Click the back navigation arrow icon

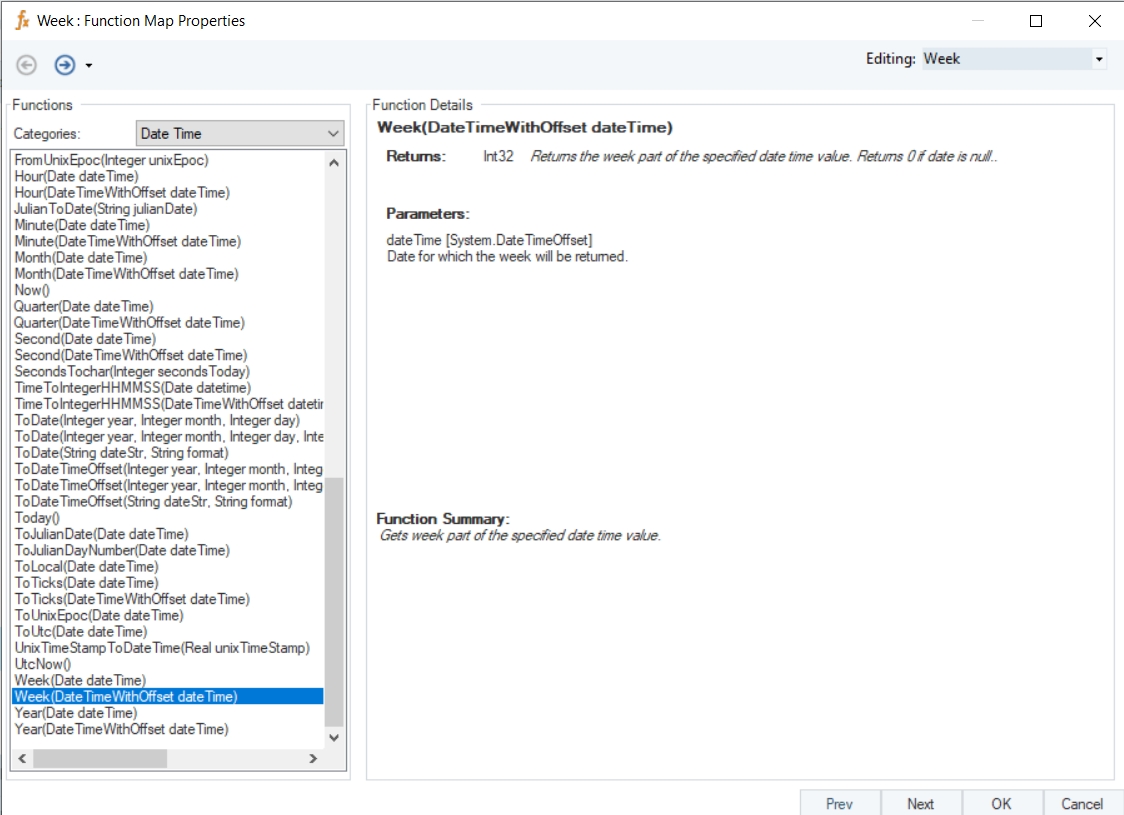27,65
